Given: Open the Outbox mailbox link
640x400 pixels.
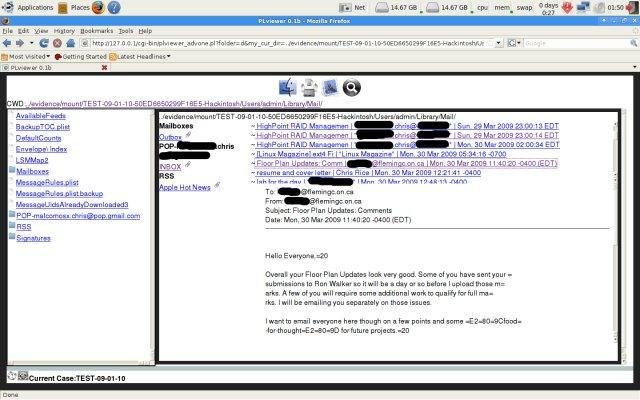Looking at the screenshot, I should click(170, 137).
